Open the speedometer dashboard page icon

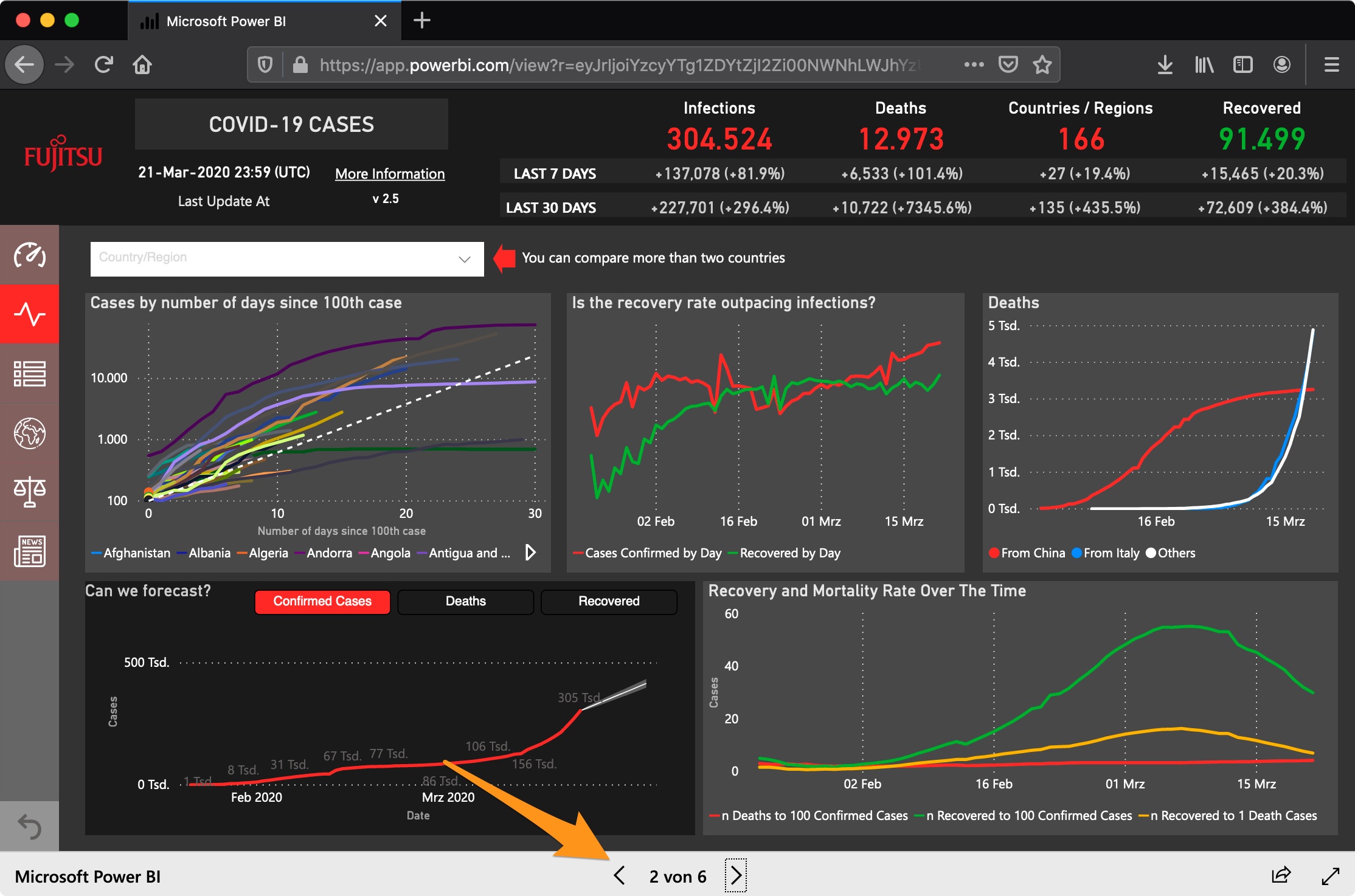[x=29, y=255]
